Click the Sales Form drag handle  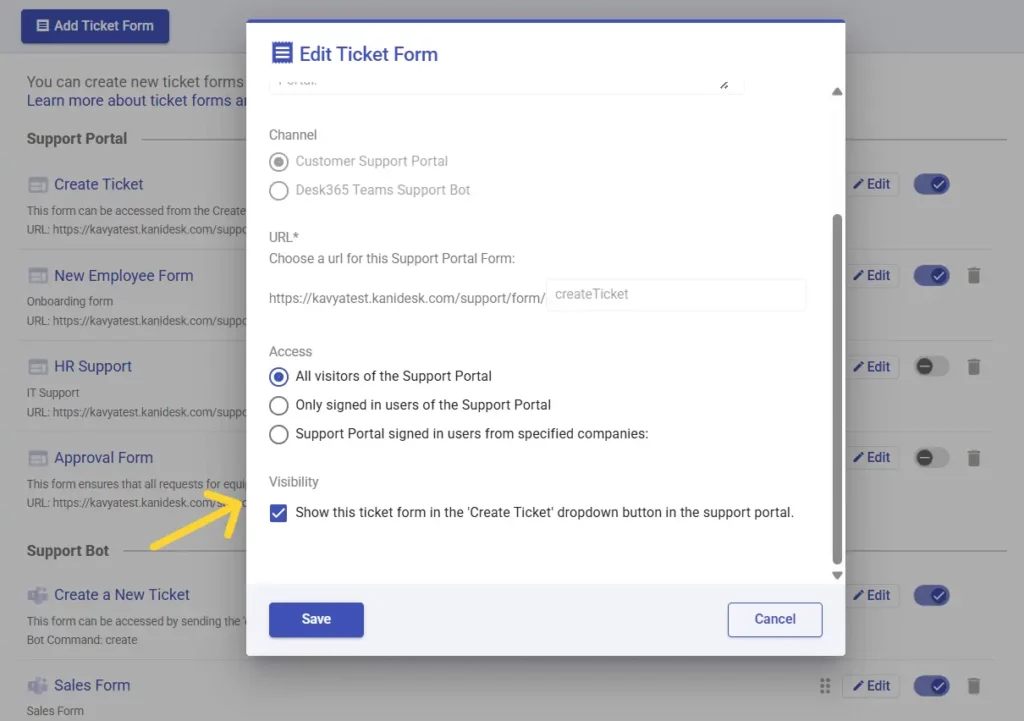[x=825, y=686]
